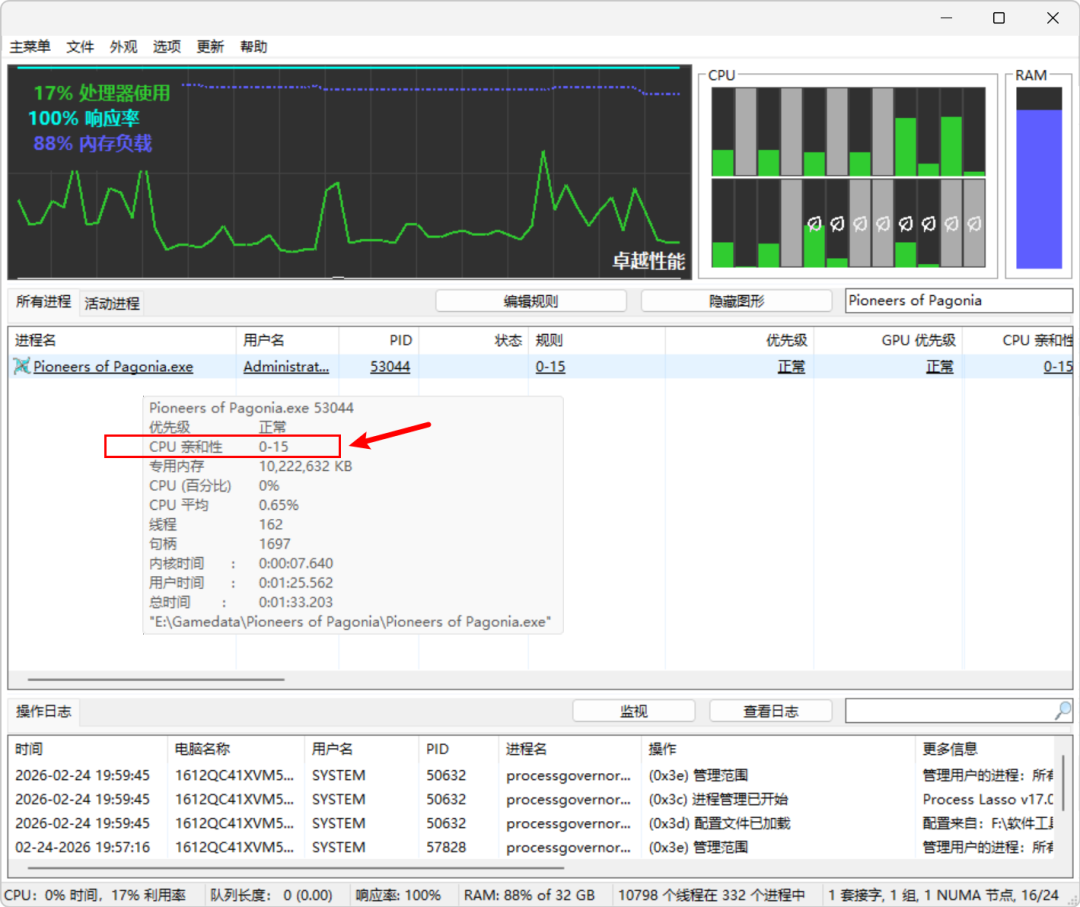Click the 正常 value under 优先级 column
The height and width of the screenshot is (907, 1080).
pos(791,366)
